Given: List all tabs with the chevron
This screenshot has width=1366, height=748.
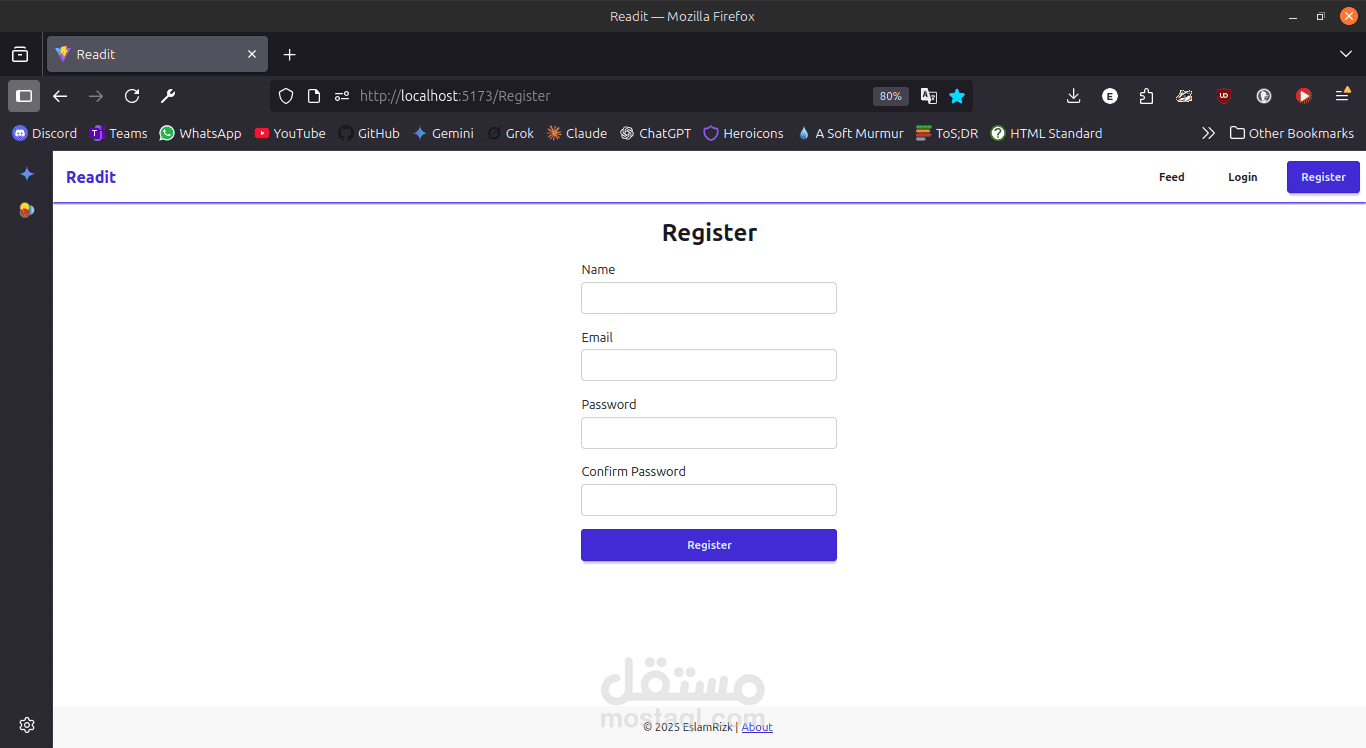Looking at the screenshot, I should click(1345, 54).
